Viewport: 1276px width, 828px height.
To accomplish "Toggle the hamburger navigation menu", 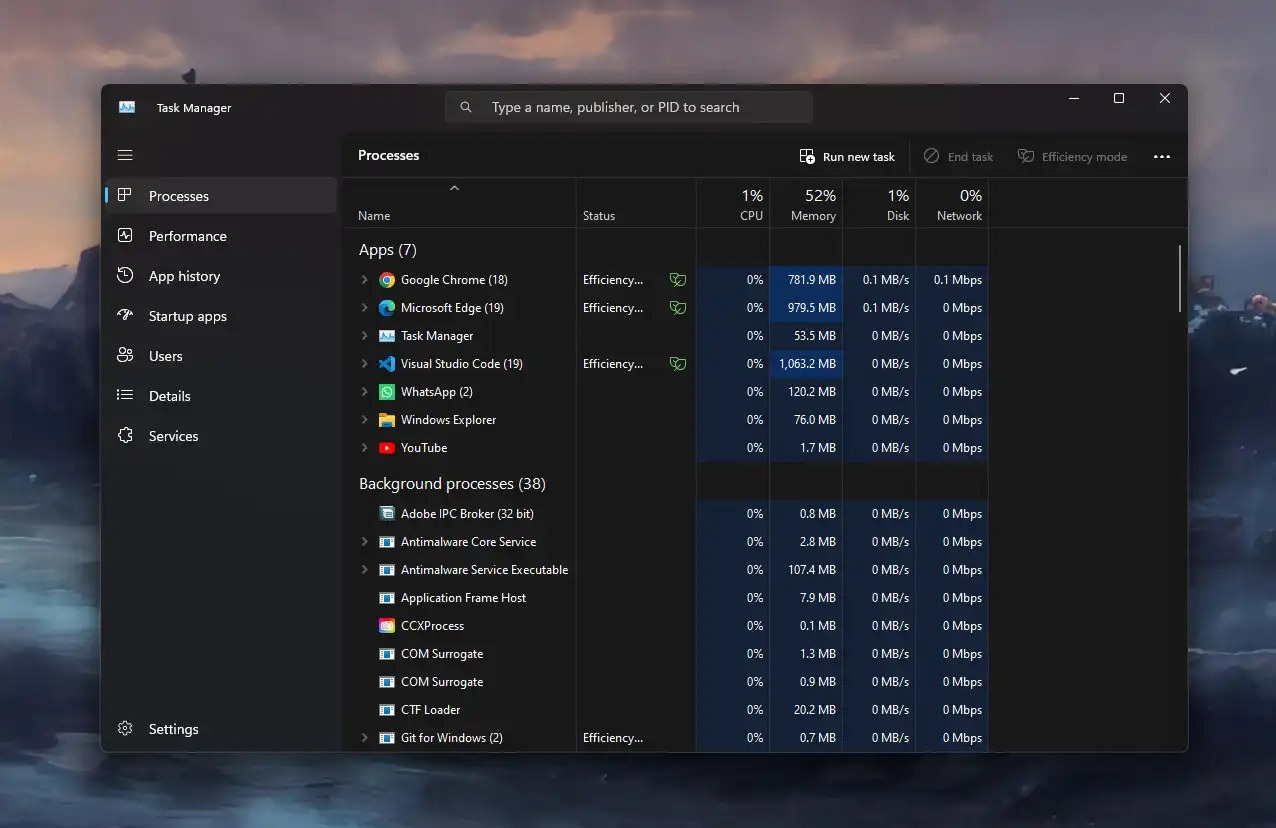I will pos(125,155).
